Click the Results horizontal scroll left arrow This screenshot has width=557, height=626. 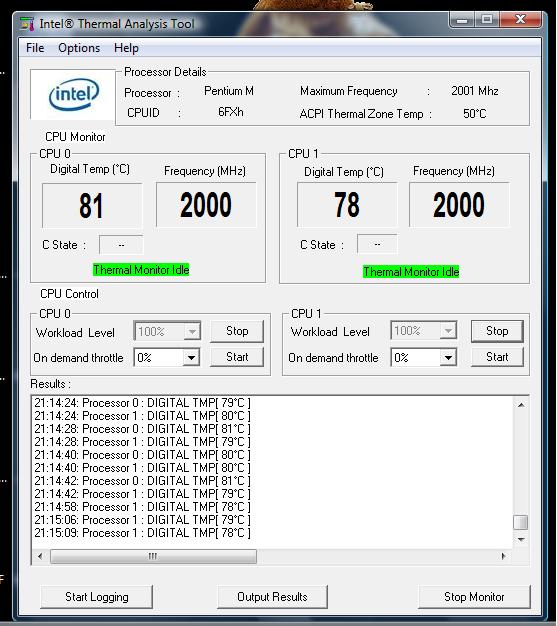(40, 556)
